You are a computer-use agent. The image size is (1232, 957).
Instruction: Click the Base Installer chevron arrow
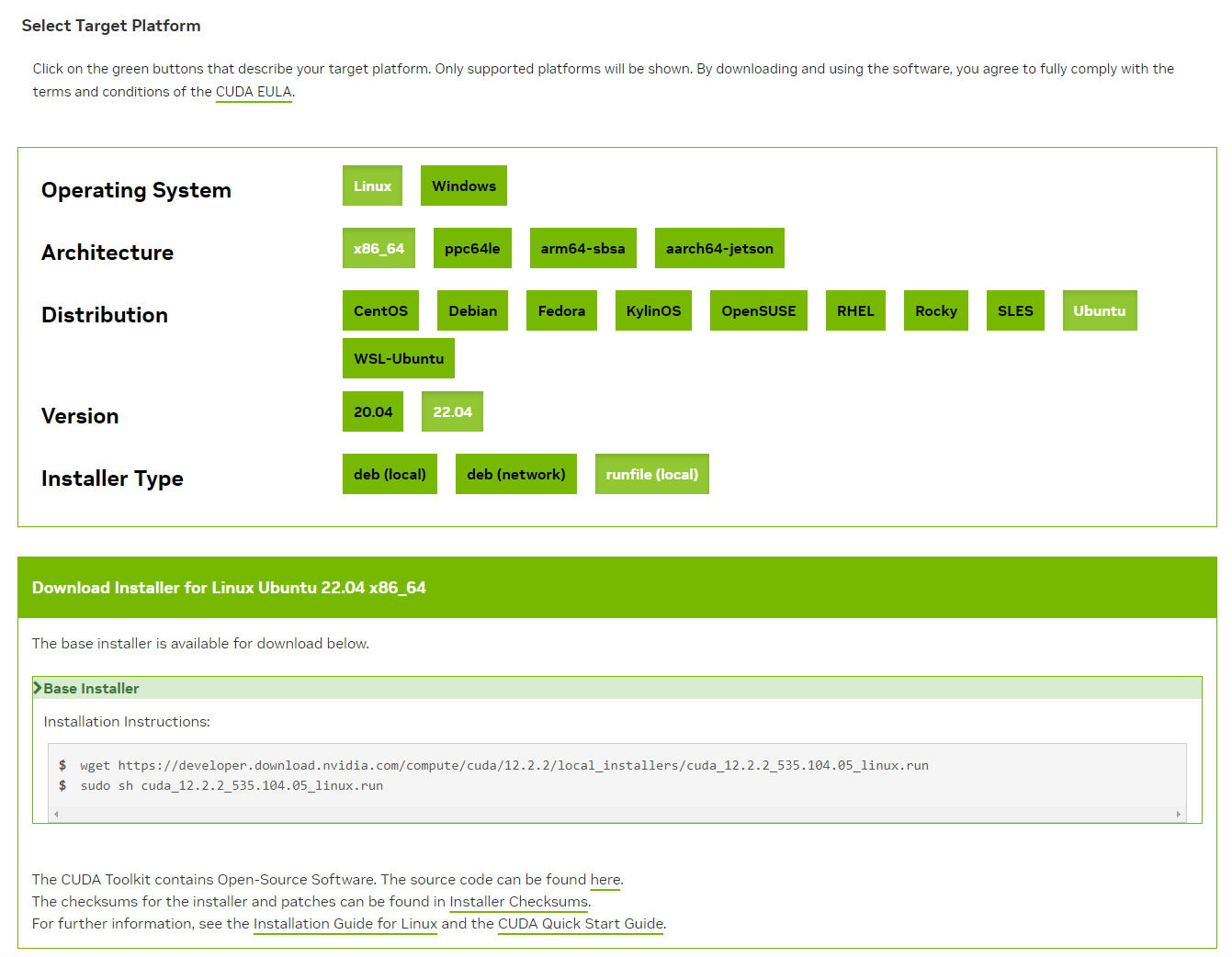pos(38,688)
